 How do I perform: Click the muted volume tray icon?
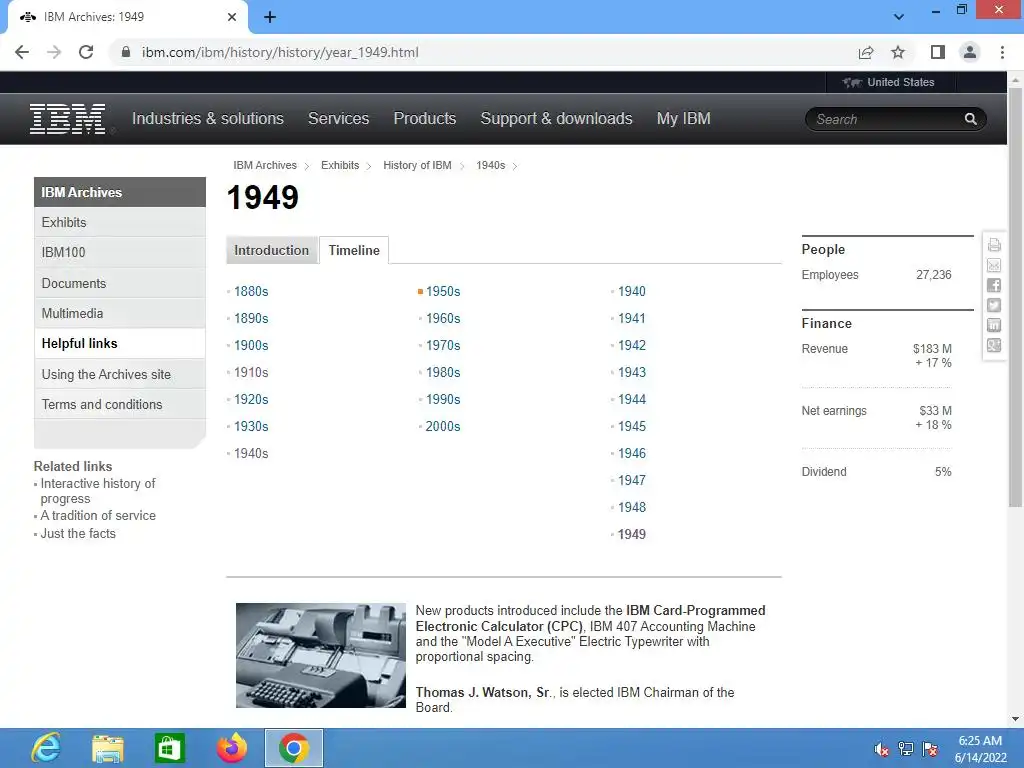882,749
